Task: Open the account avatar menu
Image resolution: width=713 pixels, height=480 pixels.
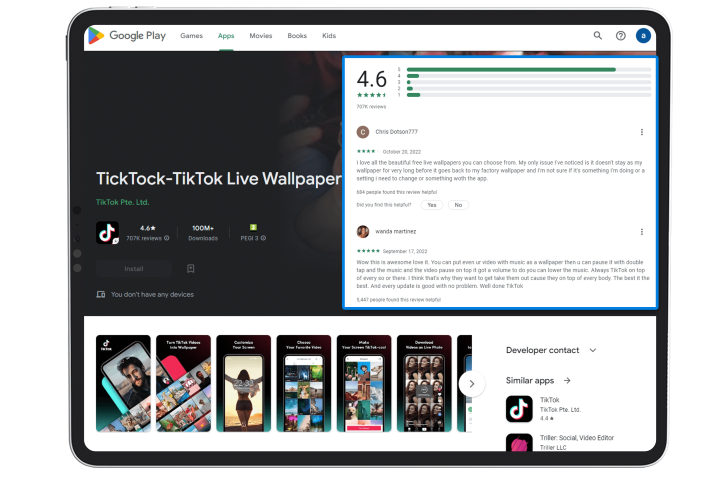Action: [643, 35]
